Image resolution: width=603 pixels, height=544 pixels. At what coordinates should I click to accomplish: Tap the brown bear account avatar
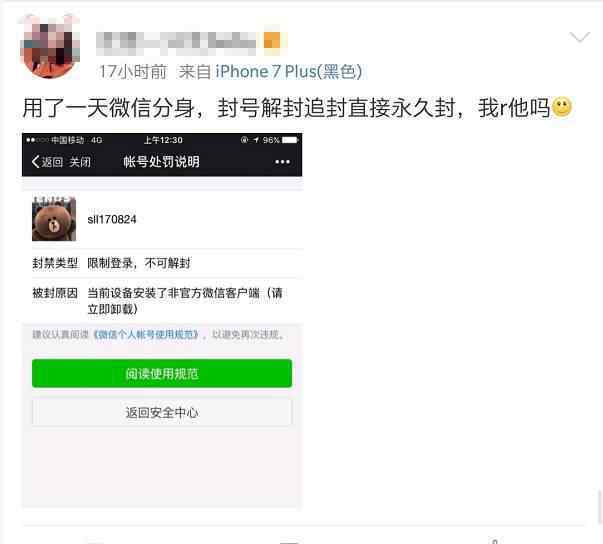(54, 219)
